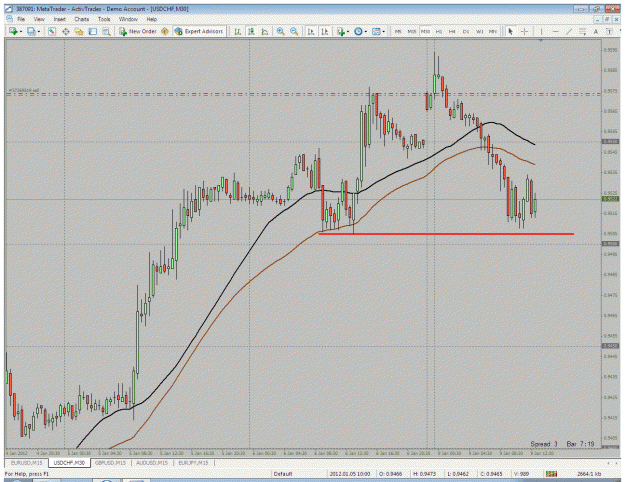Viewport: 625px width, 482px height.
Task: Switch to the AUDUSD,M15 chart tab
Action: click(151, 463)
